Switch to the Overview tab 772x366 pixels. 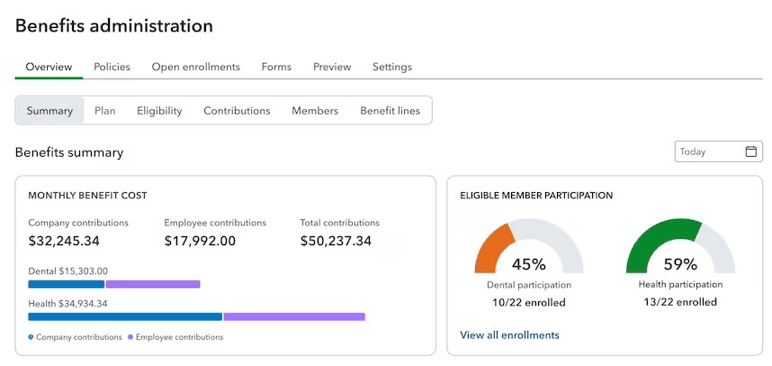click(x=49, y=67)
